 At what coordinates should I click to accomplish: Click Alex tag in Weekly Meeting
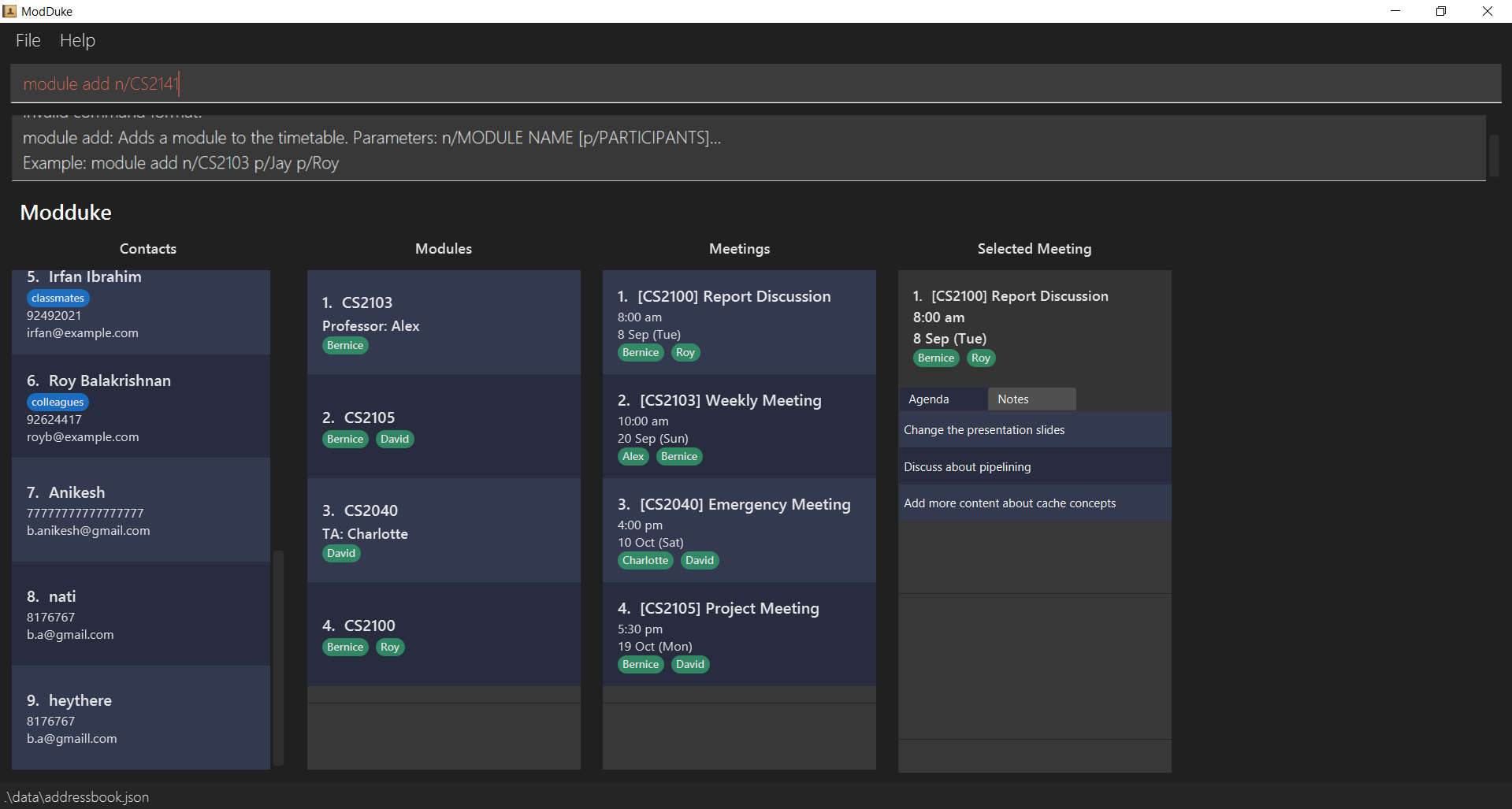pos(633,457)
